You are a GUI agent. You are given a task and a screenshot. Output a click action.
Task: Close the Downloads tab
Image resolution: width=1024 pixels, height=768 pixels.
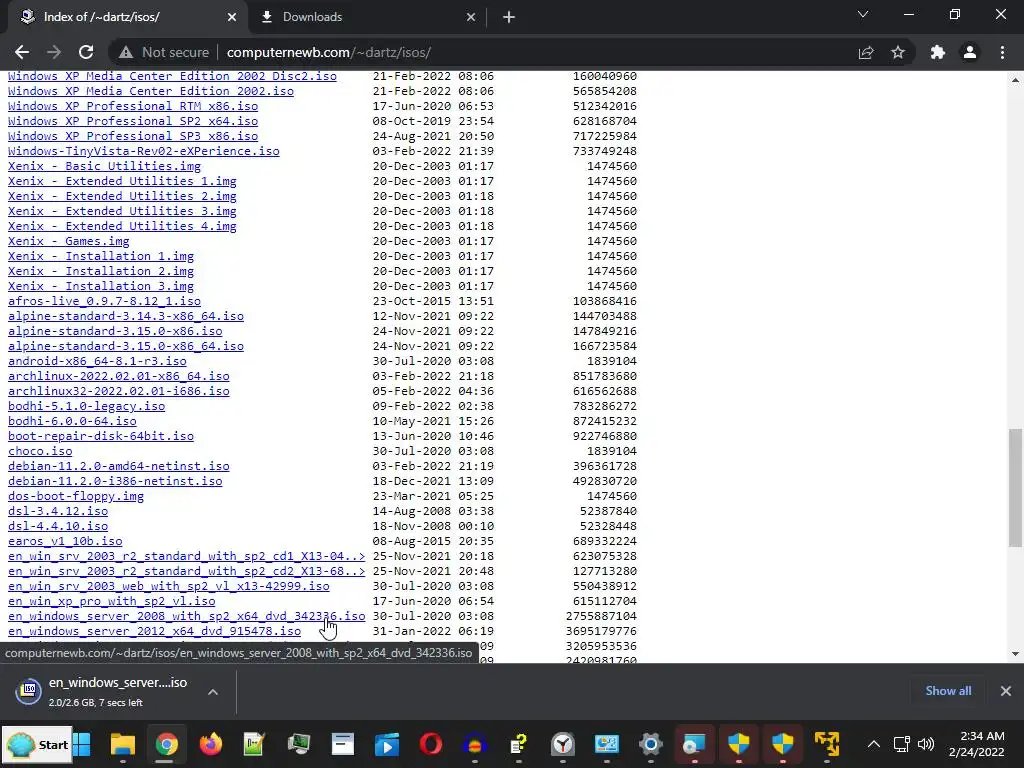pos(471,17)
